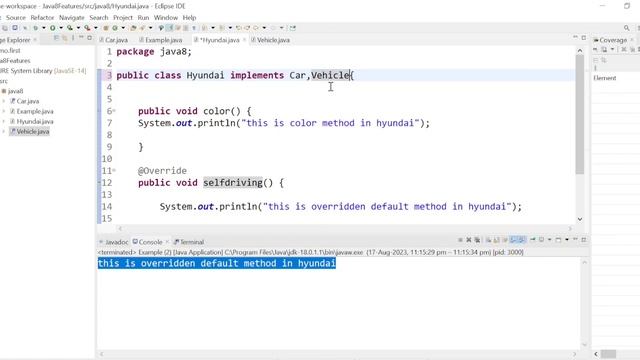
Task: Click Remove Launch X icon in Console
Action: (x=469, y=240)
